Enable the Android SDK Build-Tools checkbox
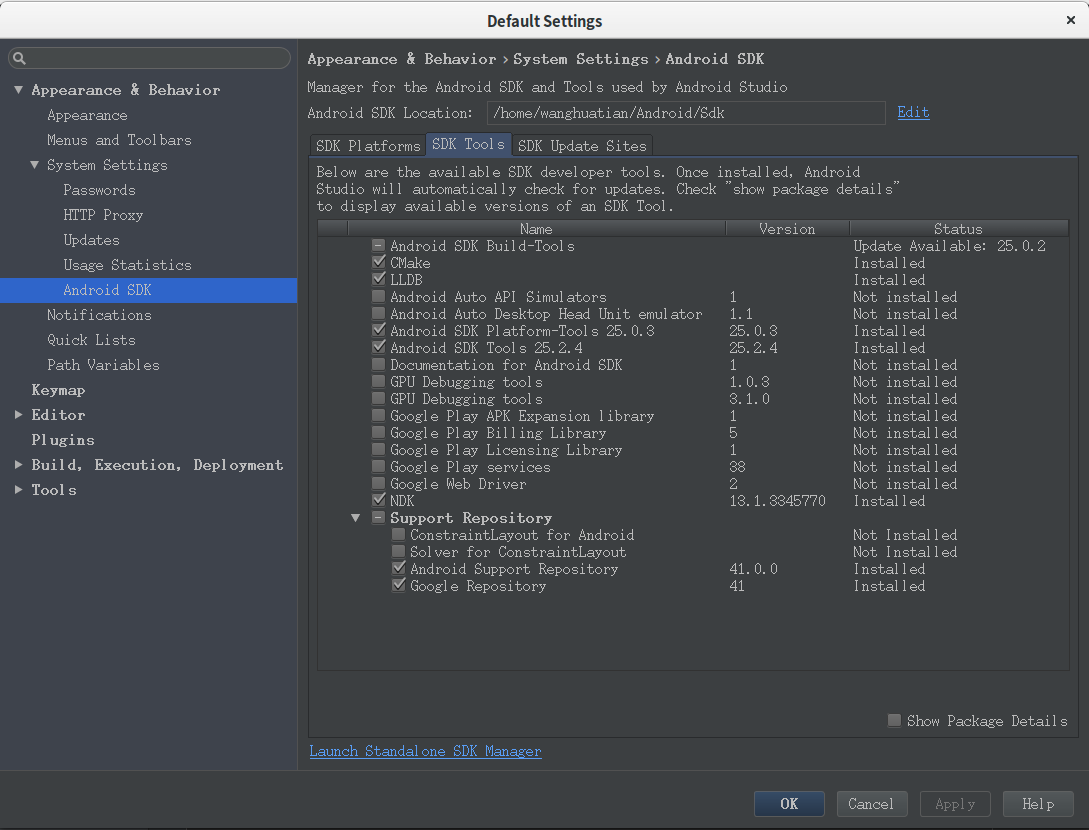 pos(378,245)
